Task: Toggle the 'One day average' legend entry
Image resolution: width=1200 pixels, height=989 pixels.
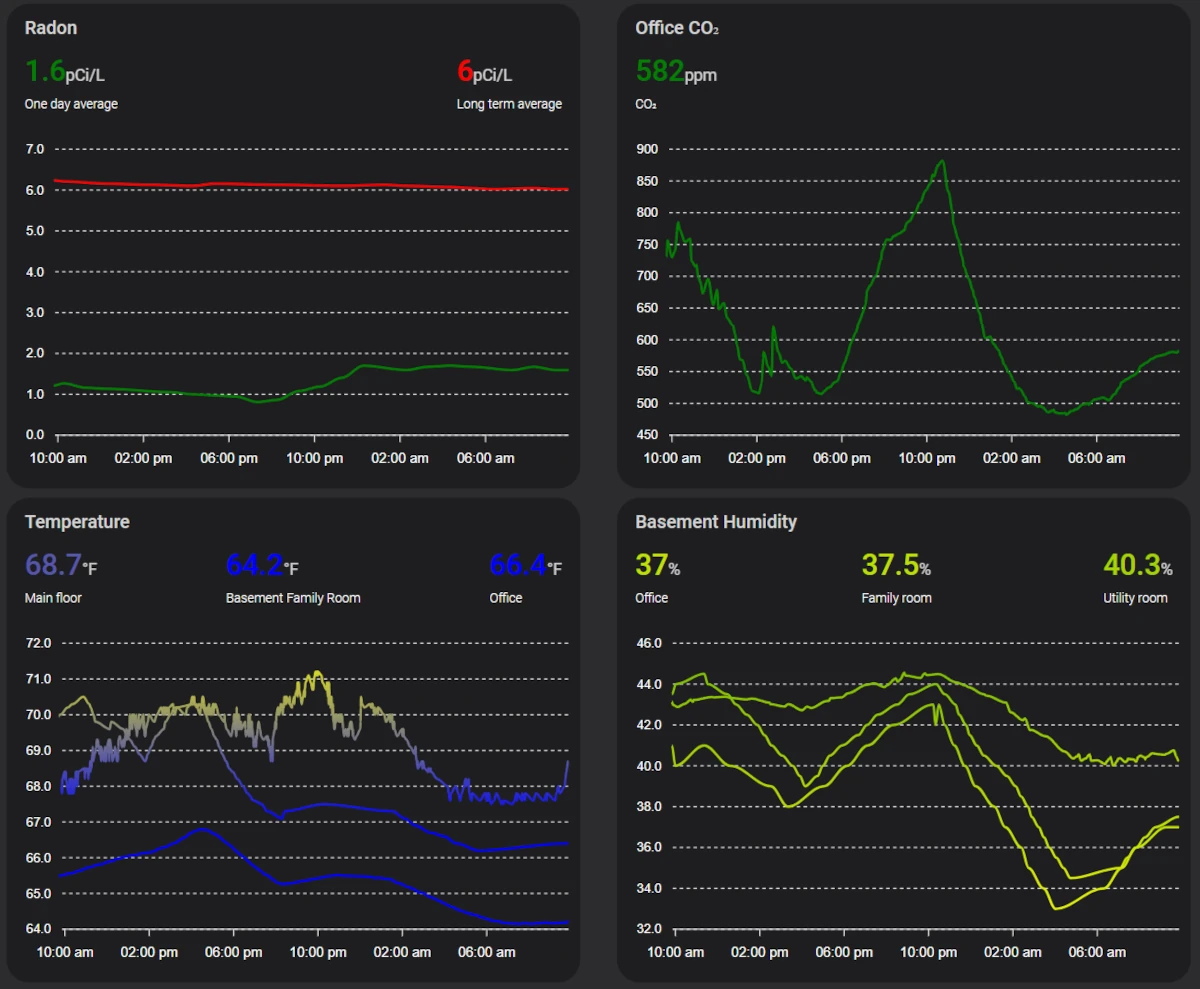Action: tap(70, 103)
